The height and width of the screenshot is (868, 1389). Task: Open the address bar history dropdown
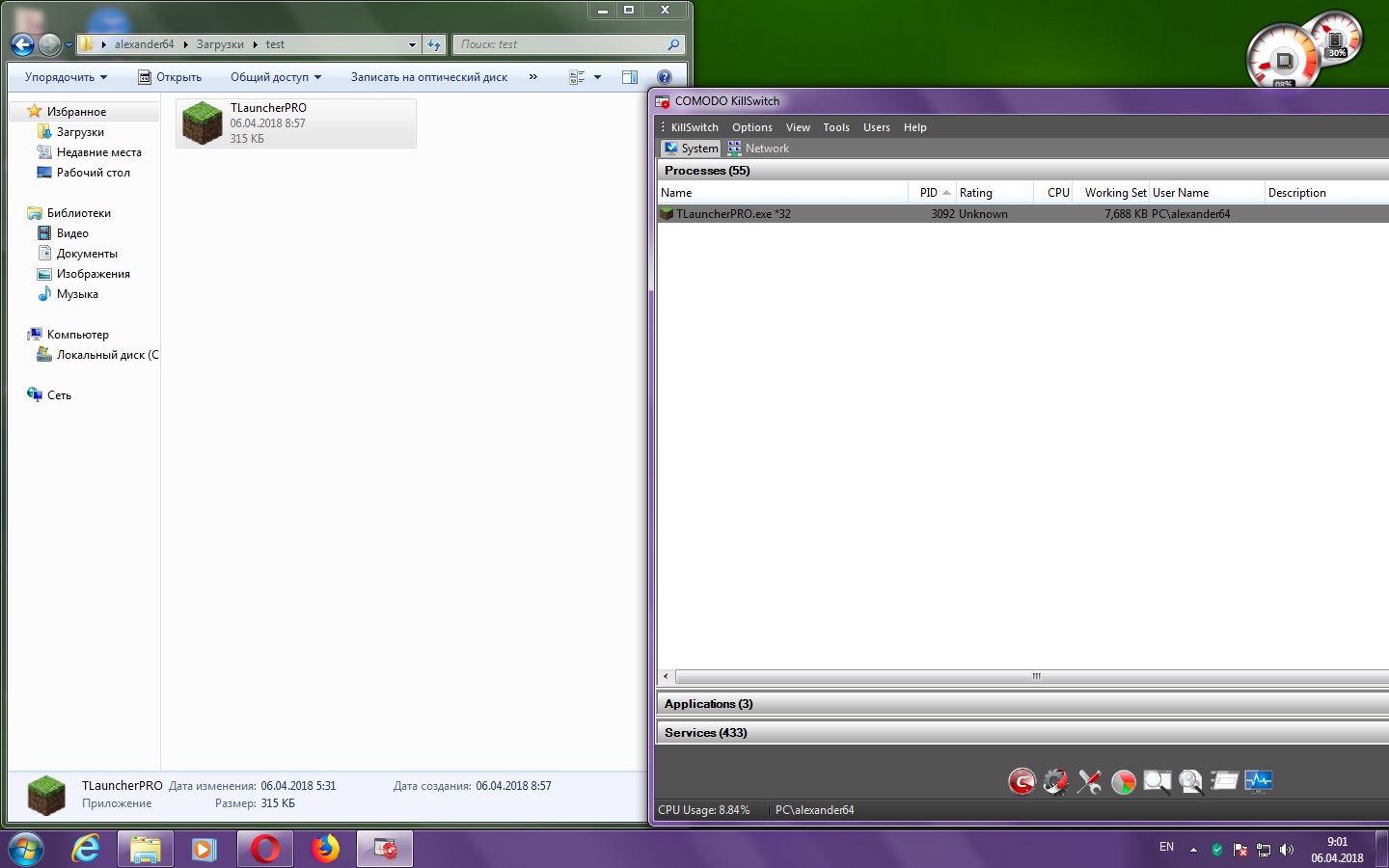point(412,44)
